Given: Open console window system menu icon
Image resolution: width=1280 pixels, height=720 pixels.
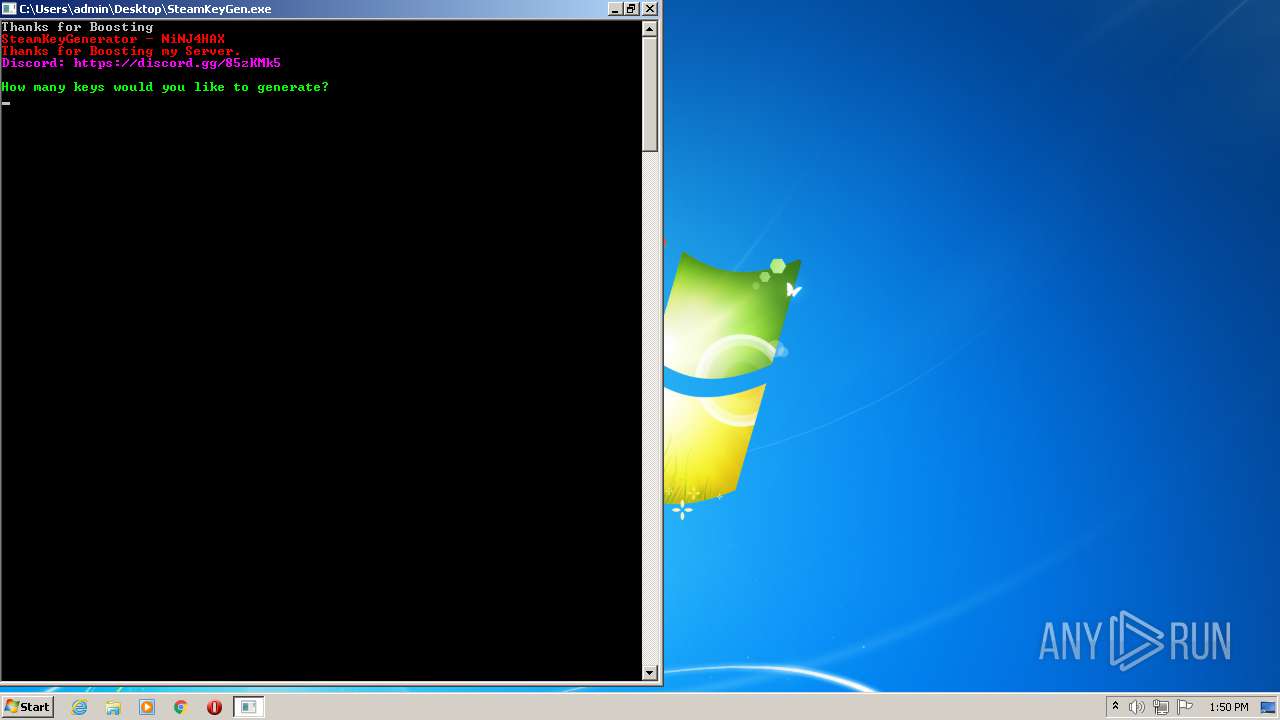Looking at the screenshot, I should [x=9, y=8].
